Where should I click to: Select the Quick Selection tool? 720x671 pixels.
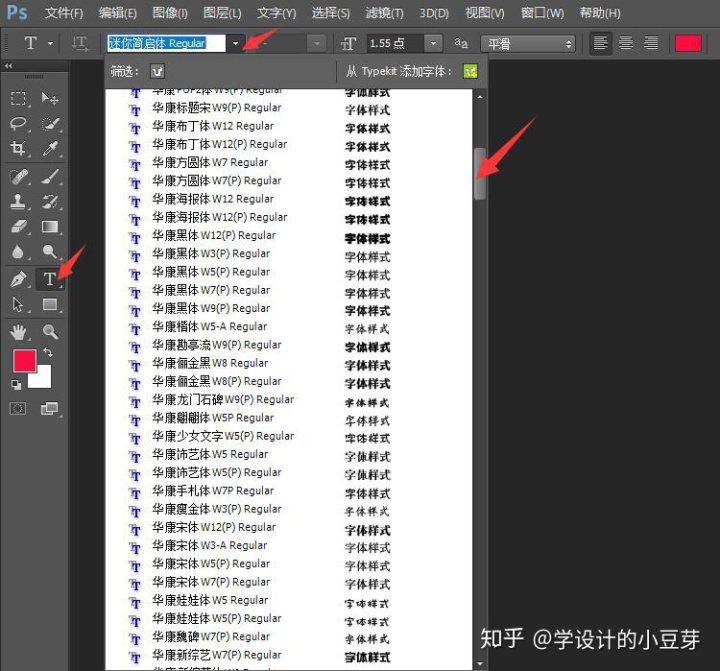[x=50, y=124]
